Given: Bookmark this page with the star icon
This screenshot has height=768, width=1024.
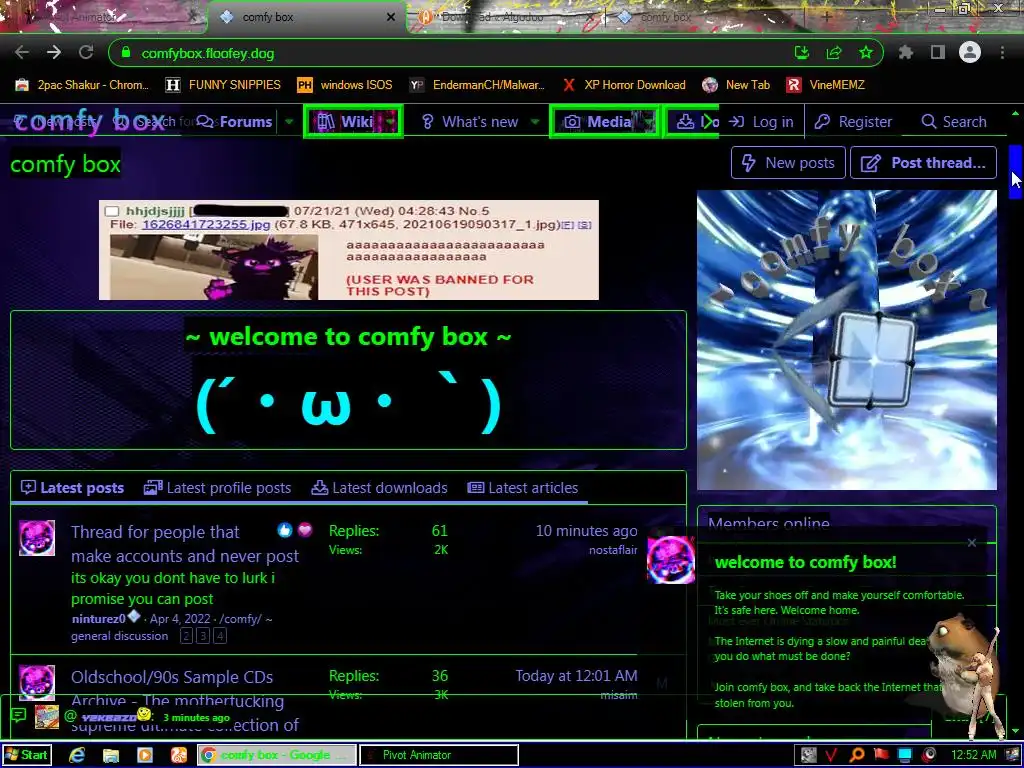Looking at the screenshot, I should click(866, 53).
